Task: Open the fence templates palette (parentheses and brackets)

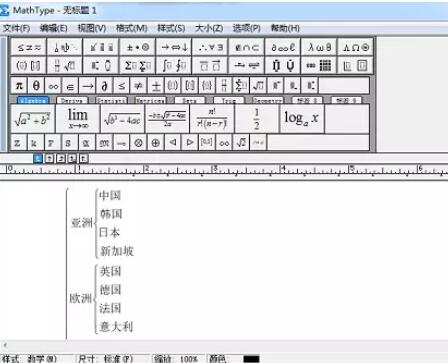Action: [x=29, y=65]
